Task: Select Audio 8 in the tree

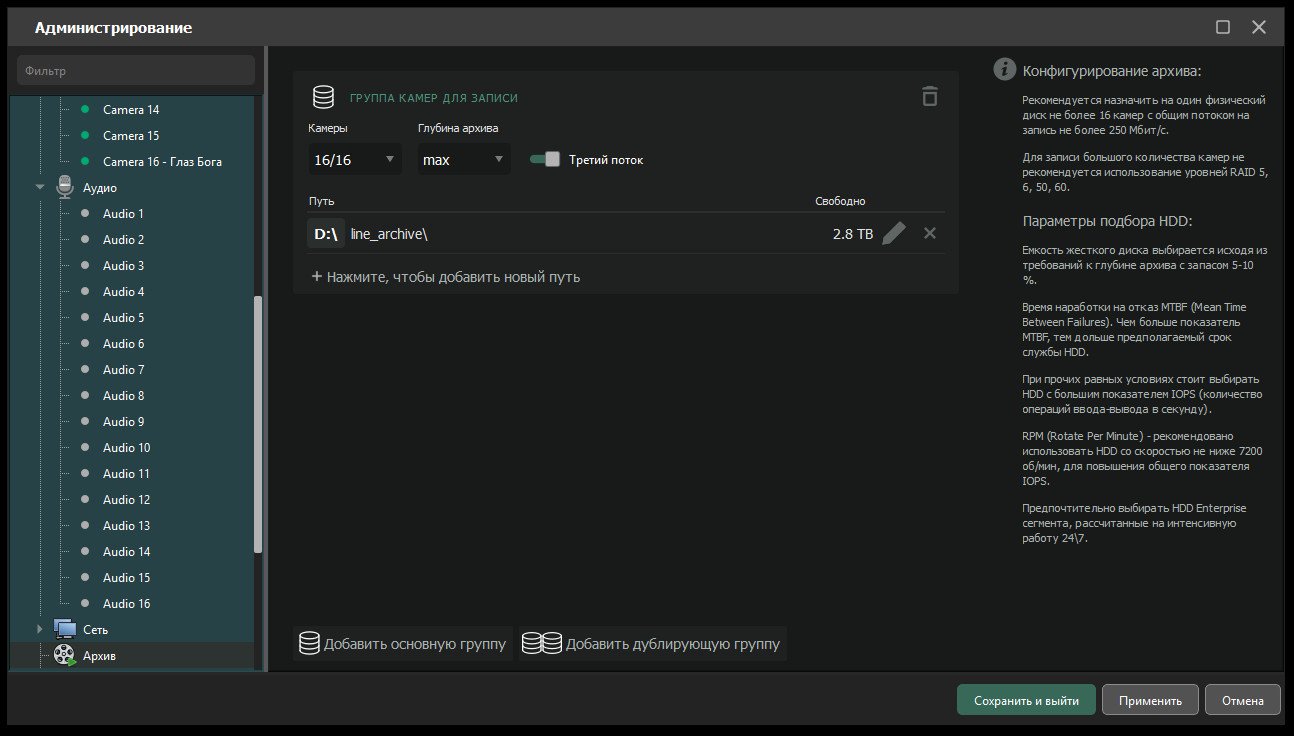Action: 124,395
